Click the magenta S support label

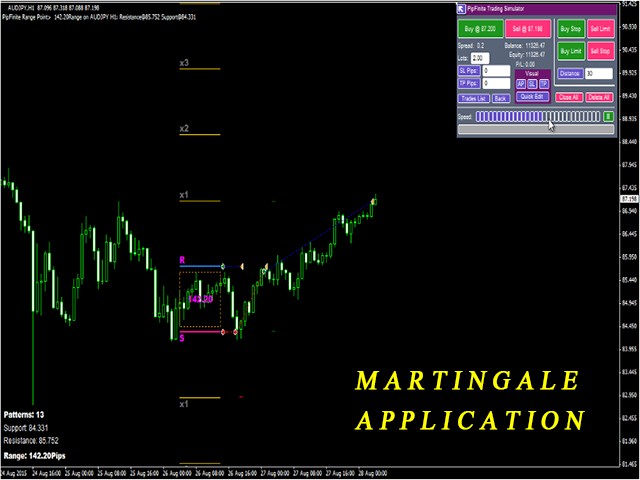click(x=182, y=338)
